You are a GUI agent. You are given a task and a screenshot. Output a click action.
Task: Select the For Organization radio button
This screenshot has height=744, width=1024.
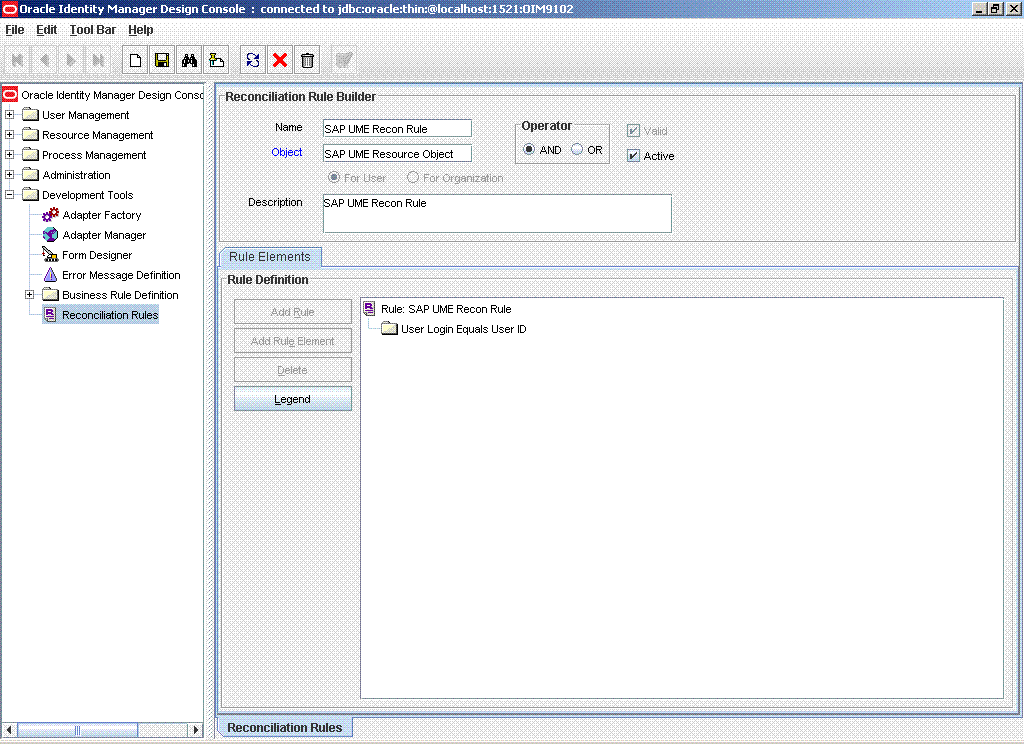(x=413, y=177)
